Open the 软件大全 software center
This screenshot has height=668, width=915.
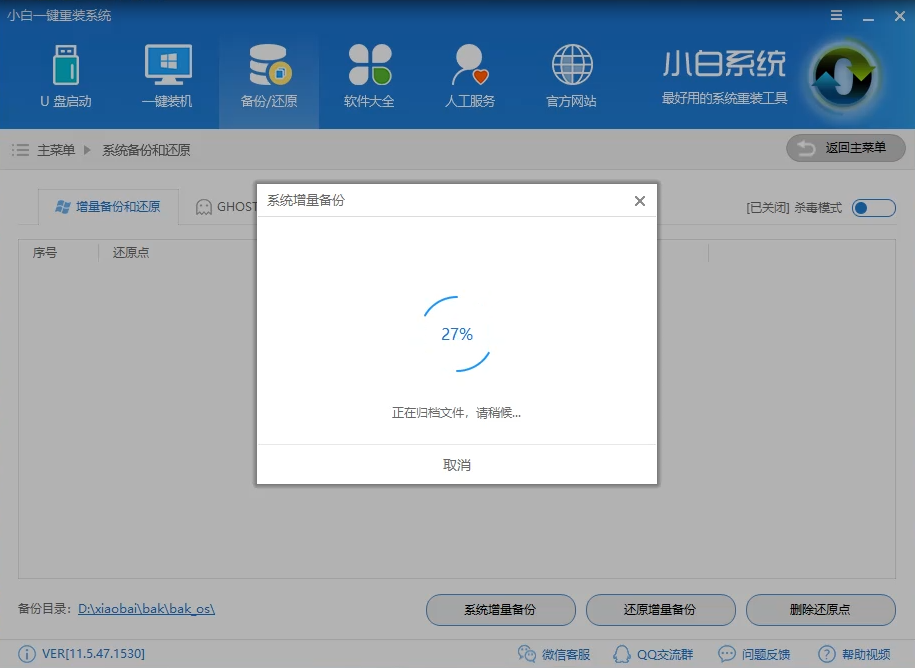[x=368, y=75]
